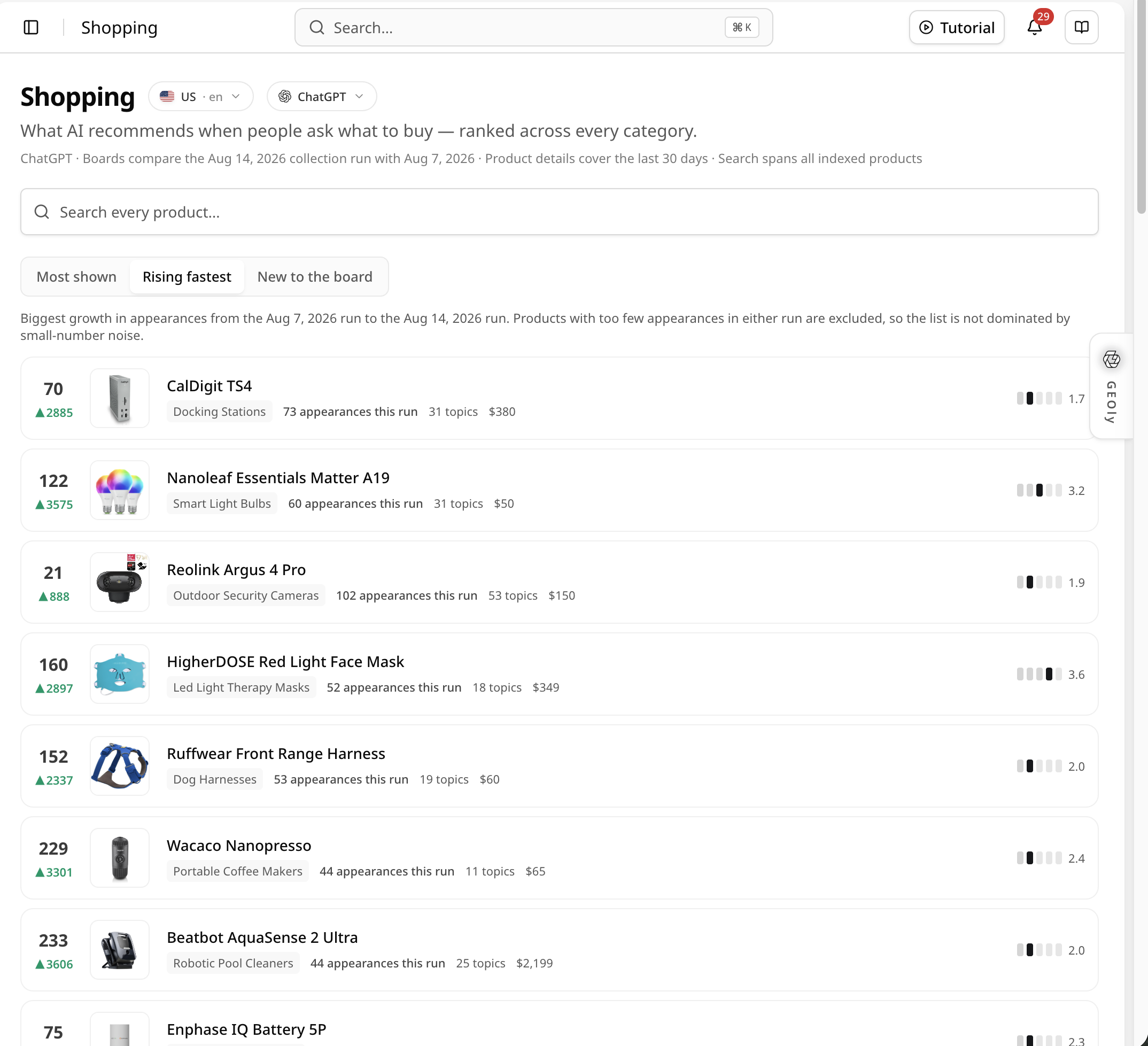
Task: Switch to New to the board tab
Action: 315,277
